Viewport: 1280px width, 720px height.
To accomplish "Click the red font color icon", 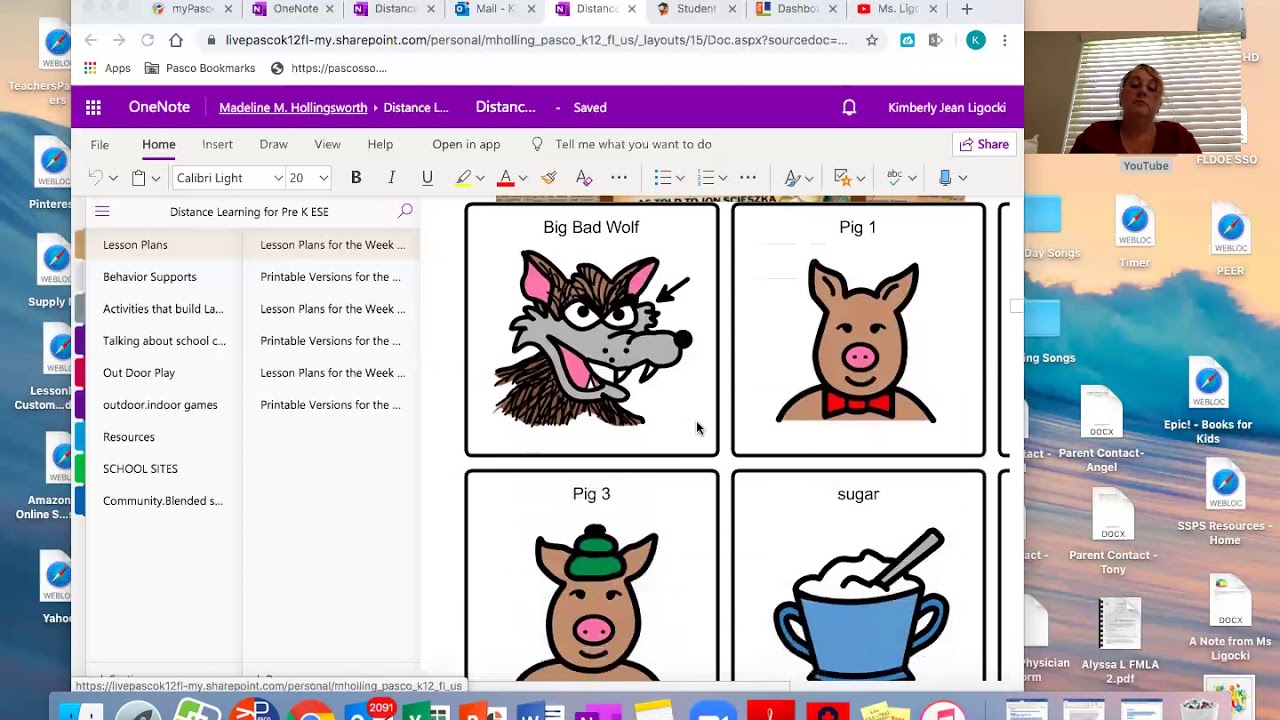I will tap(506, 178).
